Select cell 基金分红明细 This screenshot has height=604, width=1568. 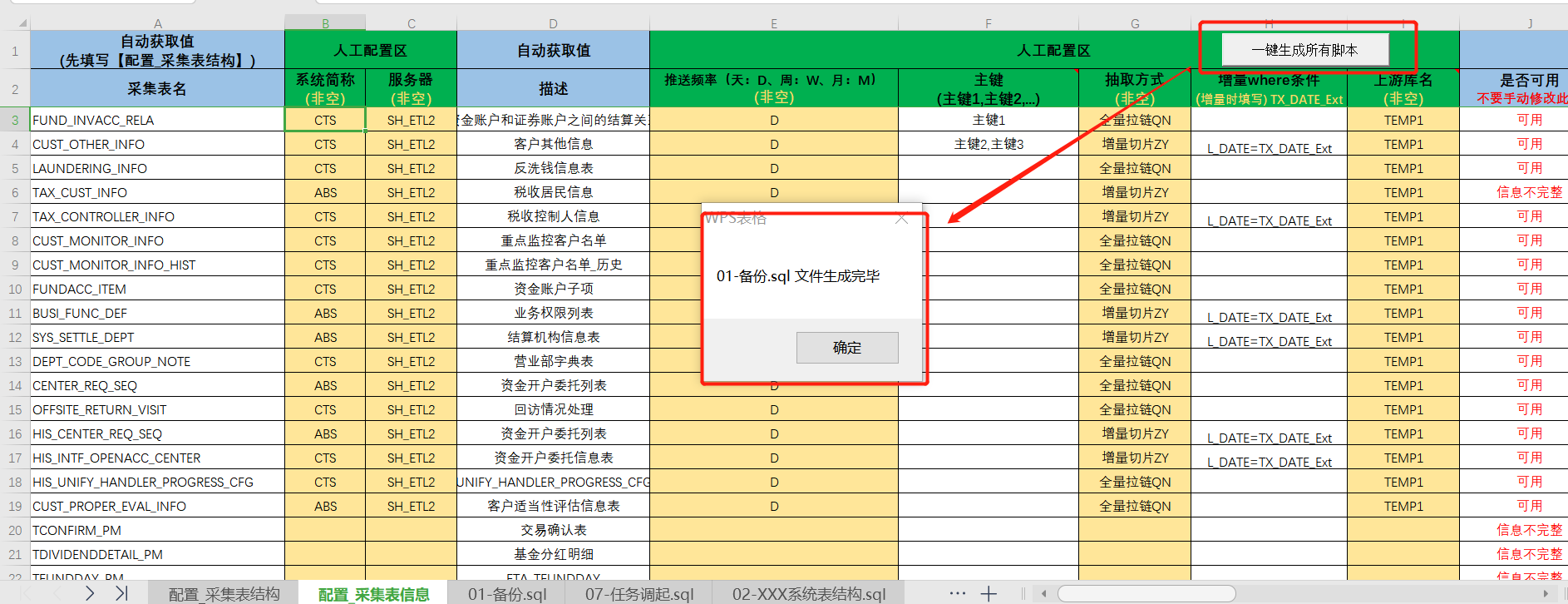pos(553,554)
